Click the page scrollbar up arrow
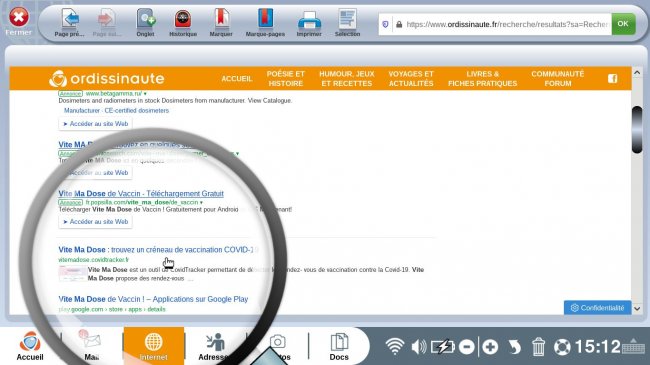This screenshot has width=650, height=365. pyautogui.click(x=637, y=73)
